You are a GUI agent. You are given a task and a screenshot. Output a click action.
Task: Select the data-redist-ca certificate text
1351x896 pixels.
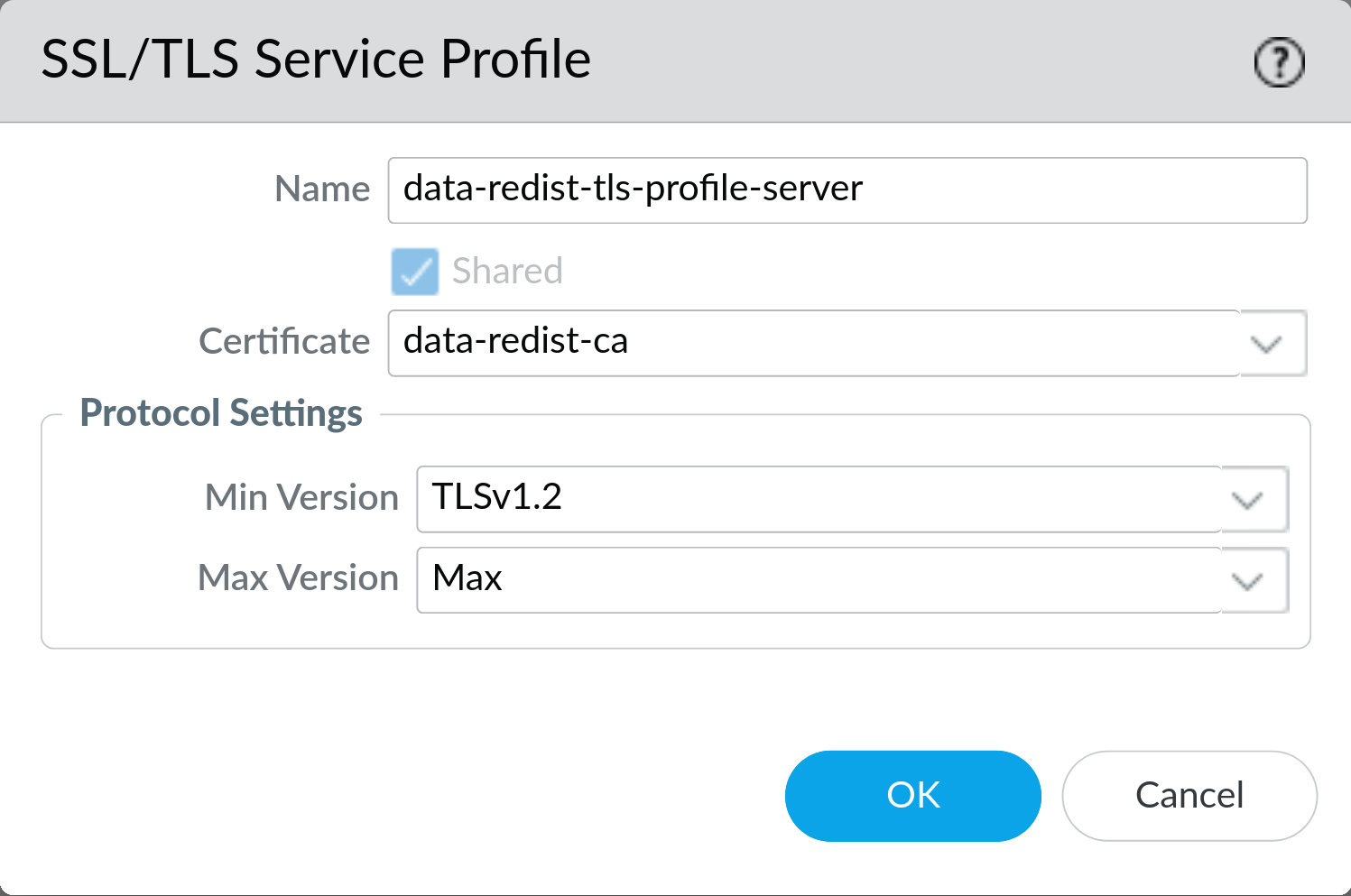click(515, 343)
